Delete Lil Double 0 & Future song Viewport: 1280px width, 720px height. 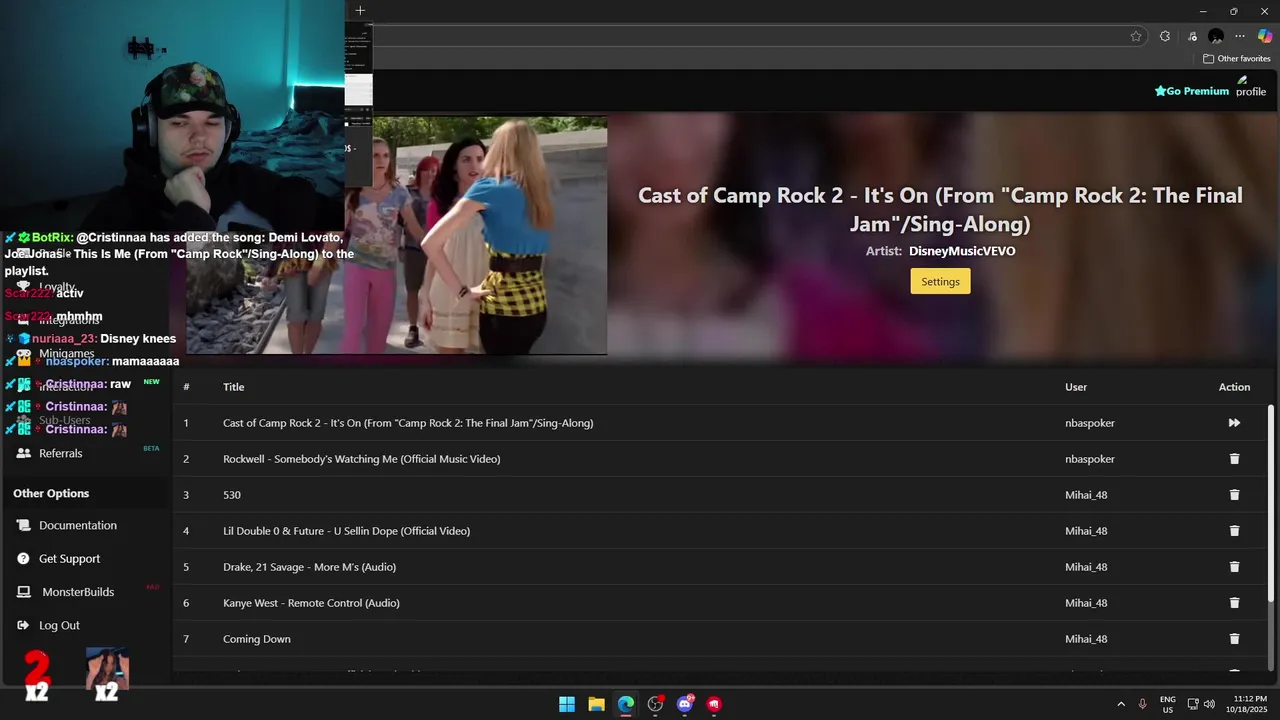[1234, 531]
